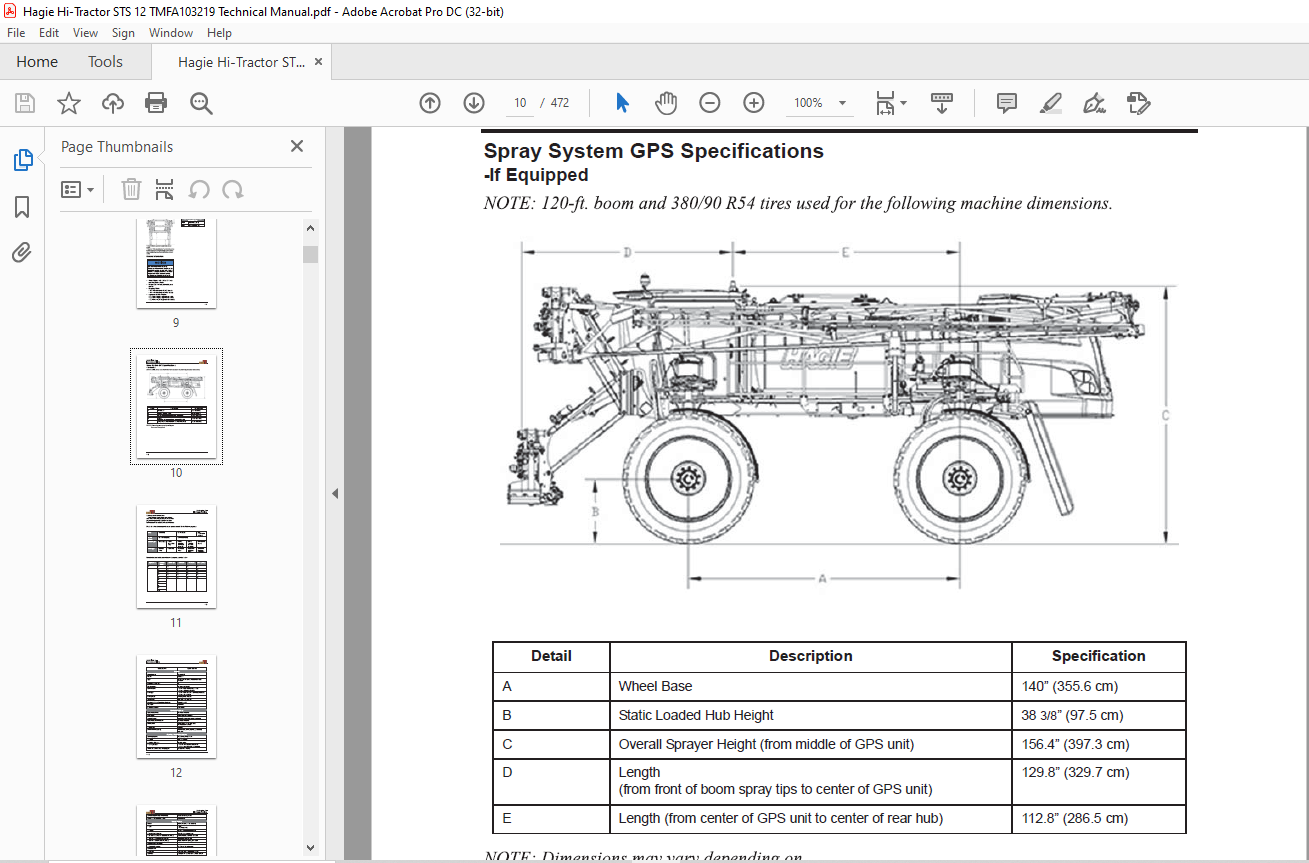
Task: Click 'Spray System GPS Specifications' heading
Action: [x=654, y=151]
